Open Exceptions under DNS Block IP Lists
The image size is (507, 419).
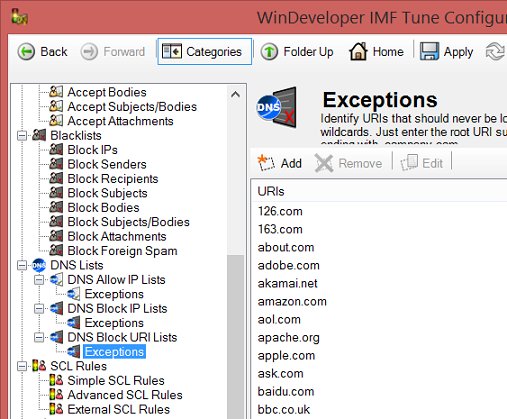point(114,323)
